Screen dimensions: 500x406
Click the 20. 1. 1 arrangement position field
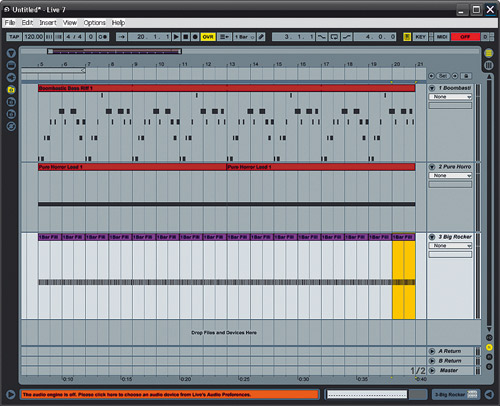149,37
